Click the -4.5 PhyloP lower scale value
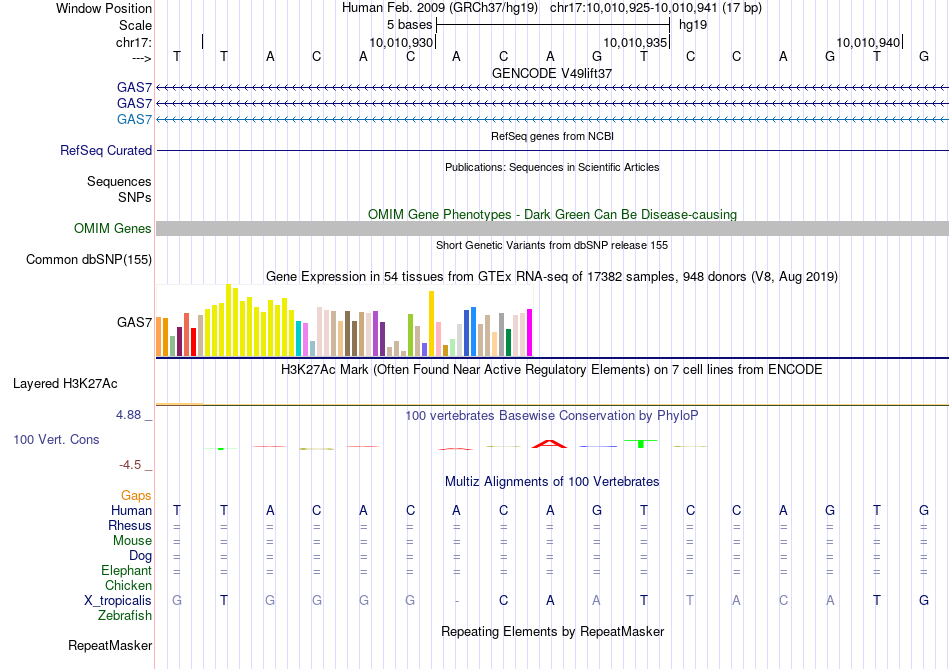950x669 pixels. [130, 465]
